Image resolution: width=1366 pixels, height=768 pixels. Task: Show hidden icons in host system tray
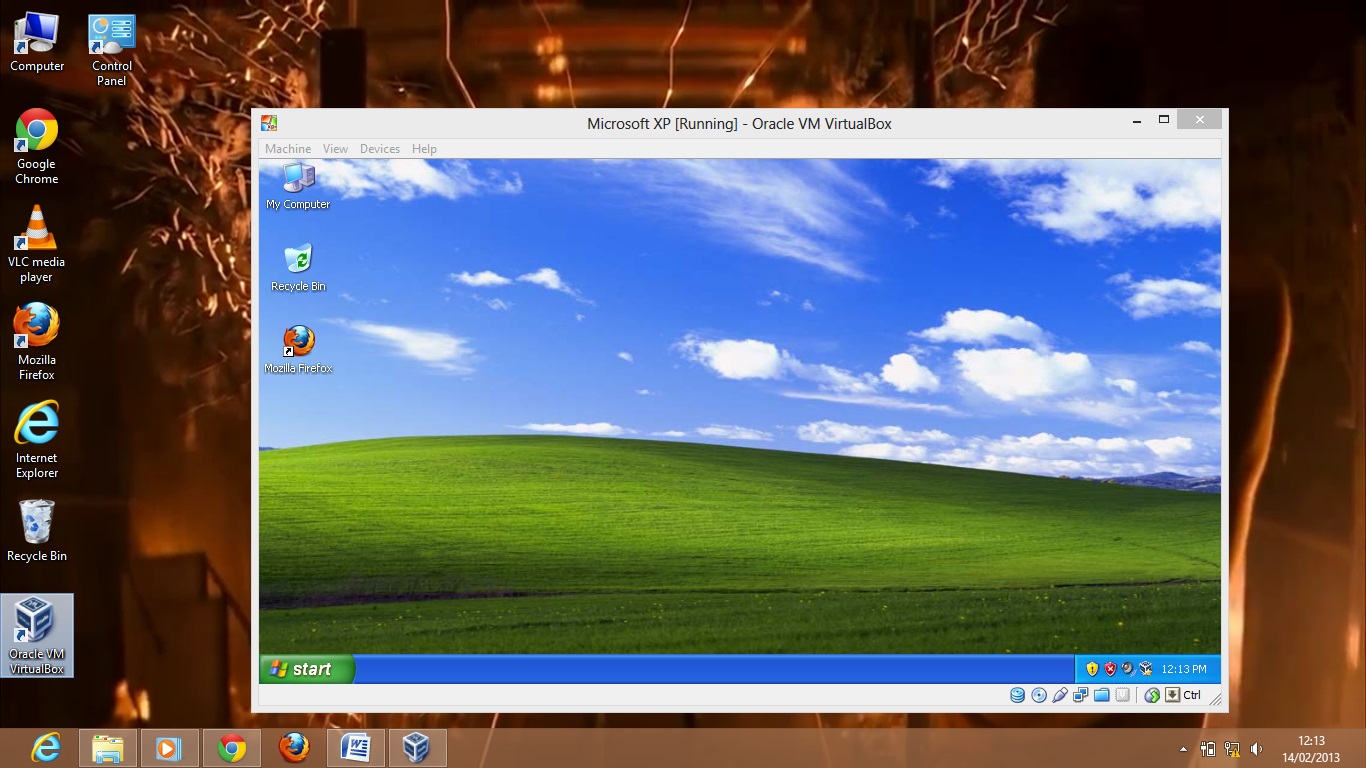click(1184, 749)
